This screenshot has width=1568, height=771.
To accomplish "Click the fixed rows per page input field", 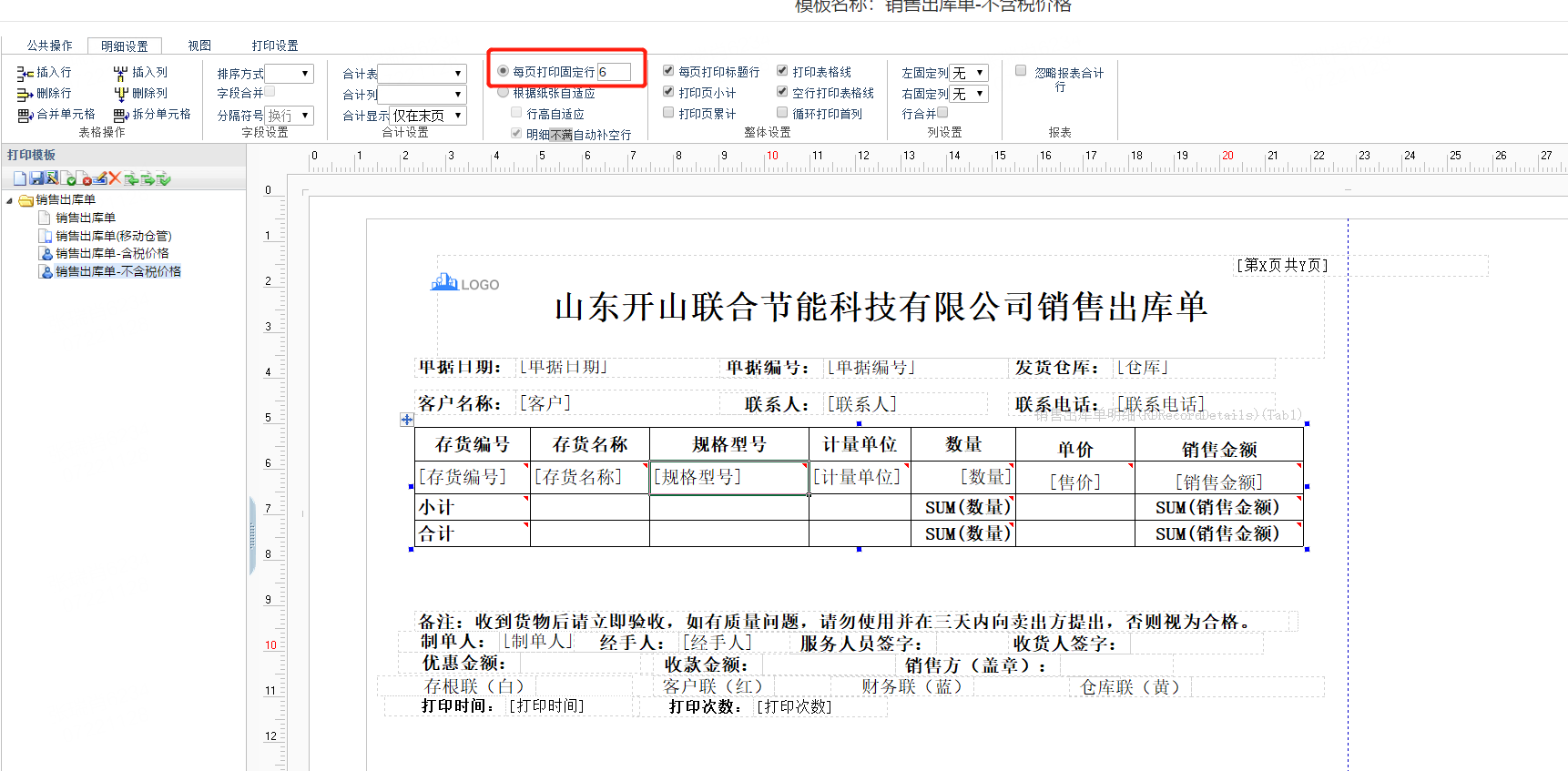I will click(615, 72).
